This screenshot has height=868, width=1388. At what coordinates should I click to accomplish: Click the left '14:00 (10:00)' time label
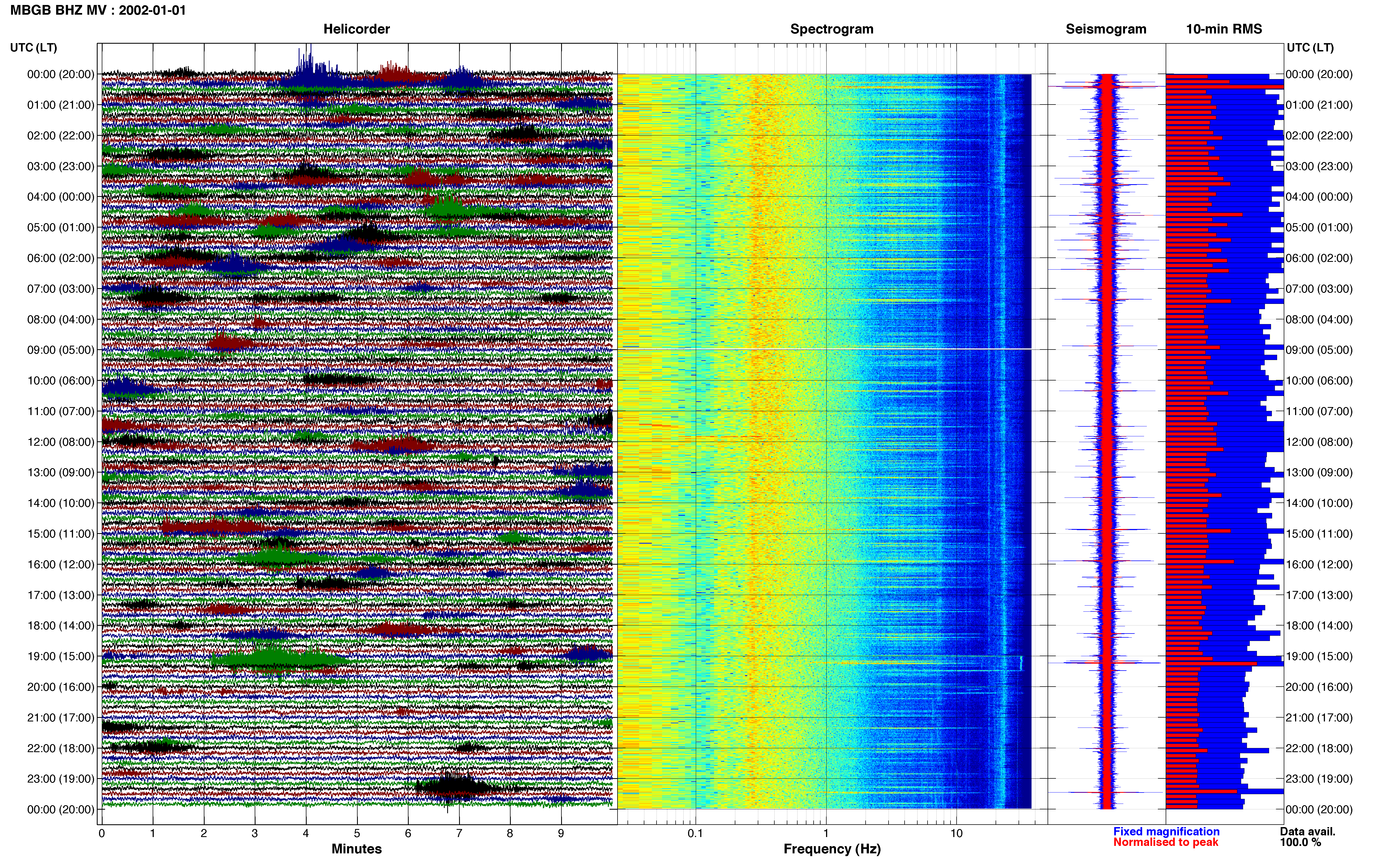(x=60, y=503)
